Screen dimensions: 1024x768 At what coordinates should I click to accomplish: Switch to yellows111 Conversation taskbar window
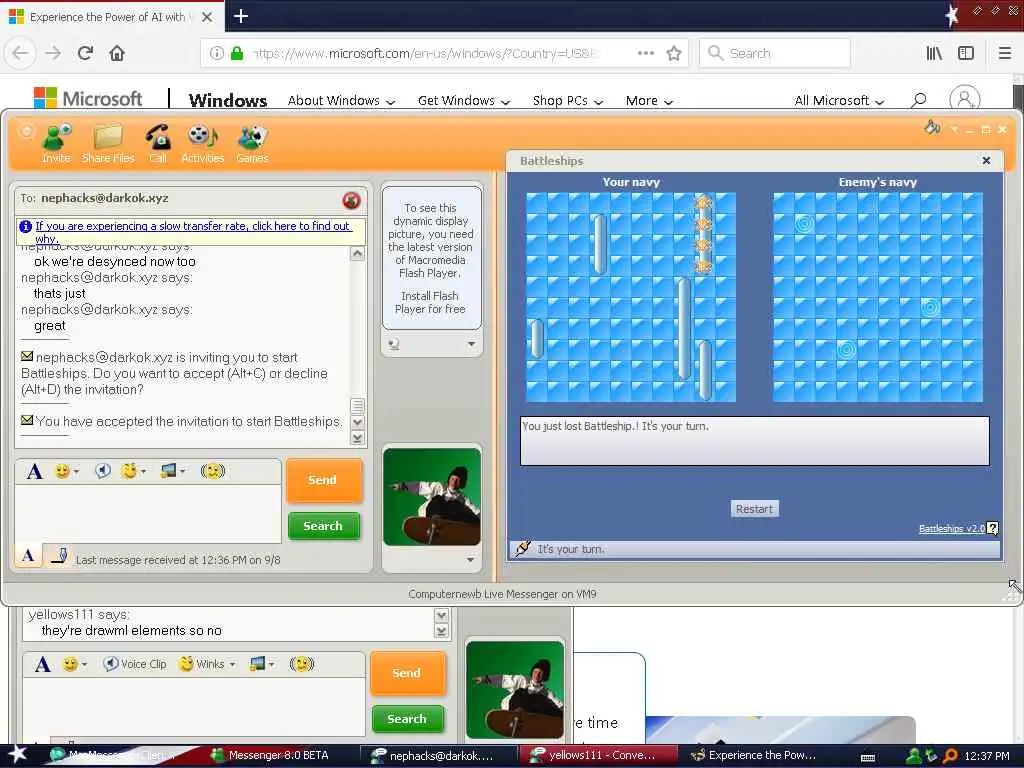tap(598, 755)
